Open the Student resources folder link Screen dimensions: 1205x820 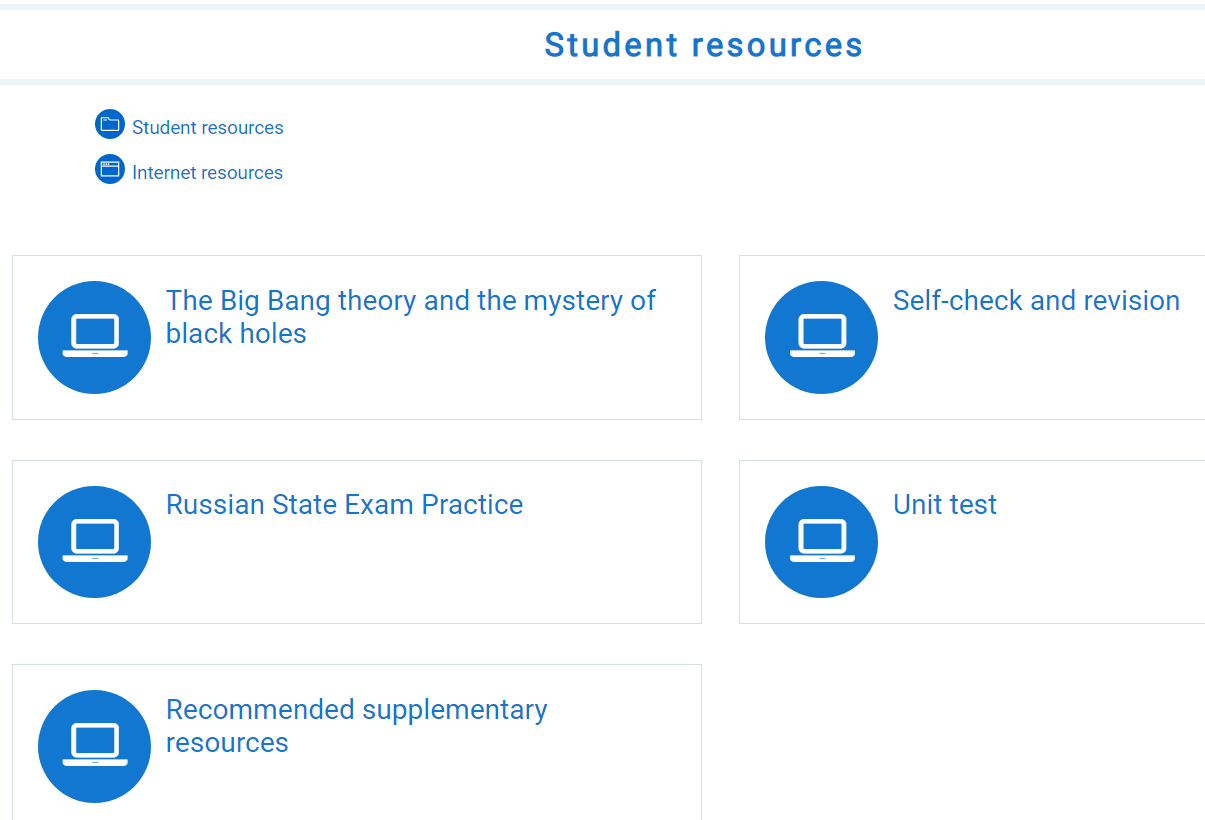pos(207,127)
